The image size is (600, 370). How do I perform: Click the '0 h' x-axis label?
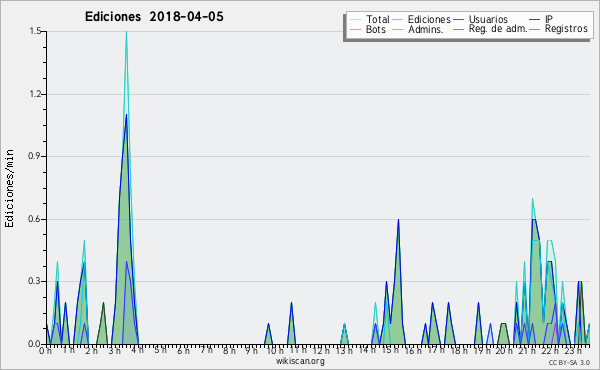[x=45, y=351]
